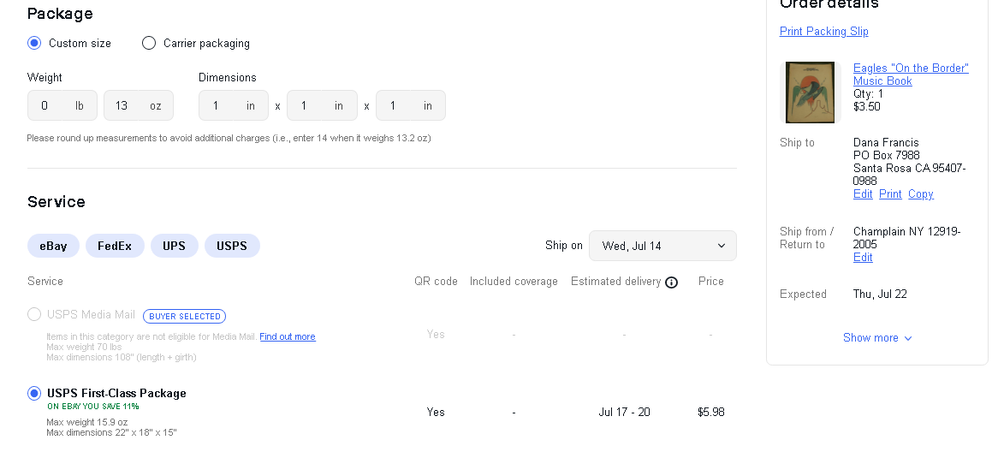Image resolution: width=998 pixels, height=458 pixels.
Task: Filter services by FedEx
Action: click(115, 246)
